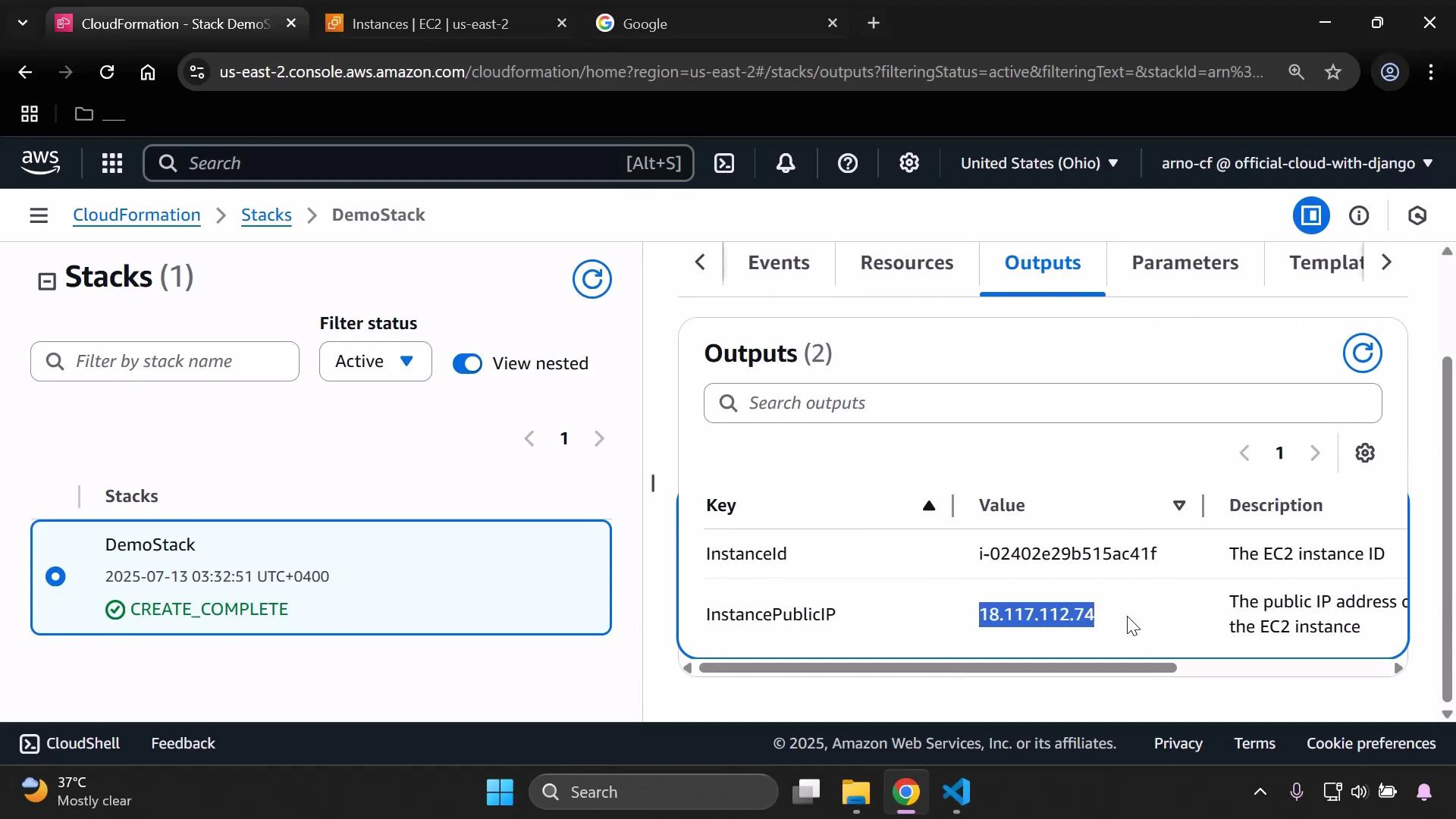Enable the View nested toggle
Screen dimensions: 1456x819
(x=468, y=363)
